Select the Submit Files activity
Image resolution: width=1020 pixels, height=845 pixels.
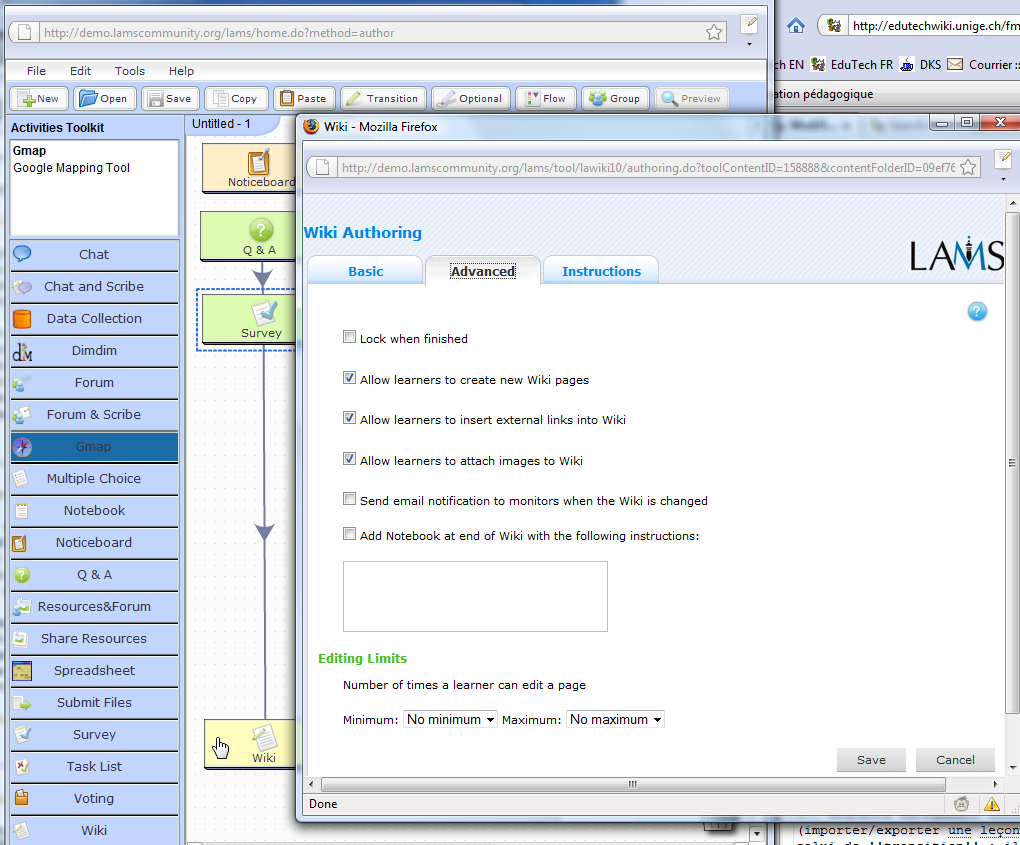pyautogui.click(x=94, y=703)
